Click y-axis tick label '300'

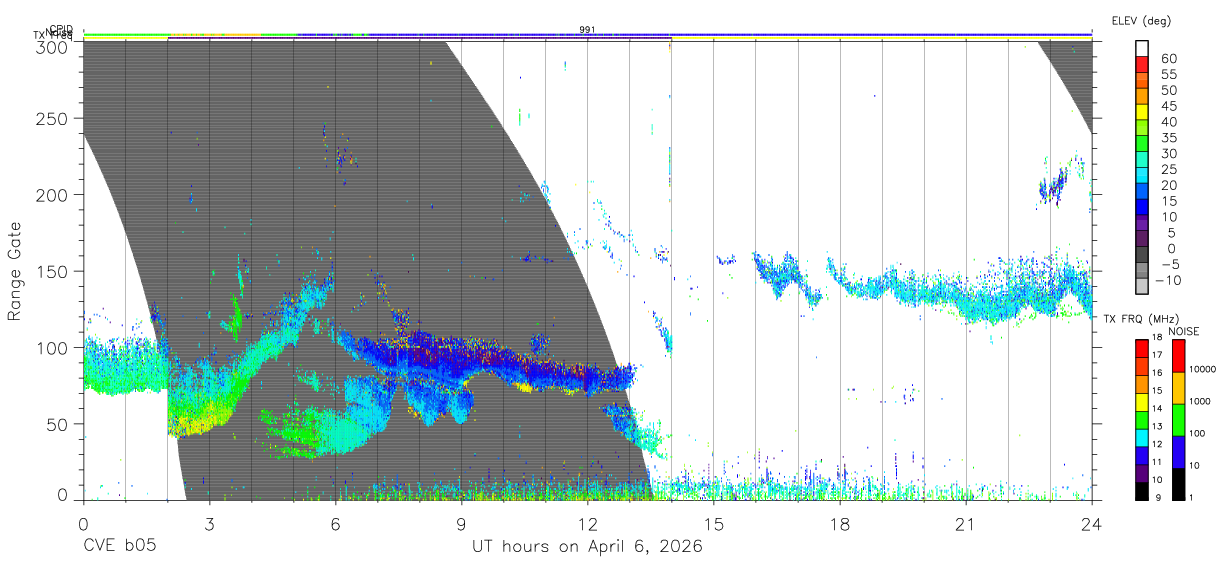(52, 46)
